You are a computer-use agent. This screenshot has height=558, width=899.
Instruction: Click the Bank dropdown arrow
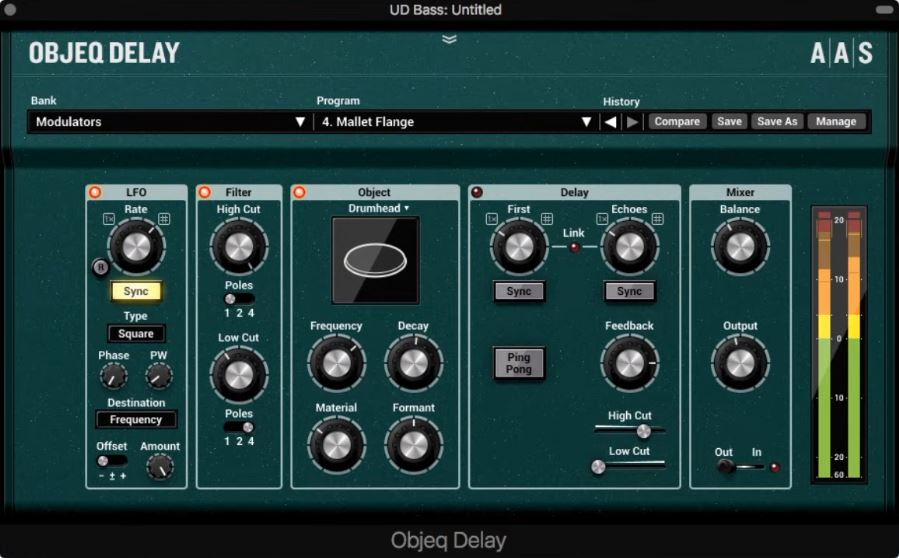coord(300,122)
